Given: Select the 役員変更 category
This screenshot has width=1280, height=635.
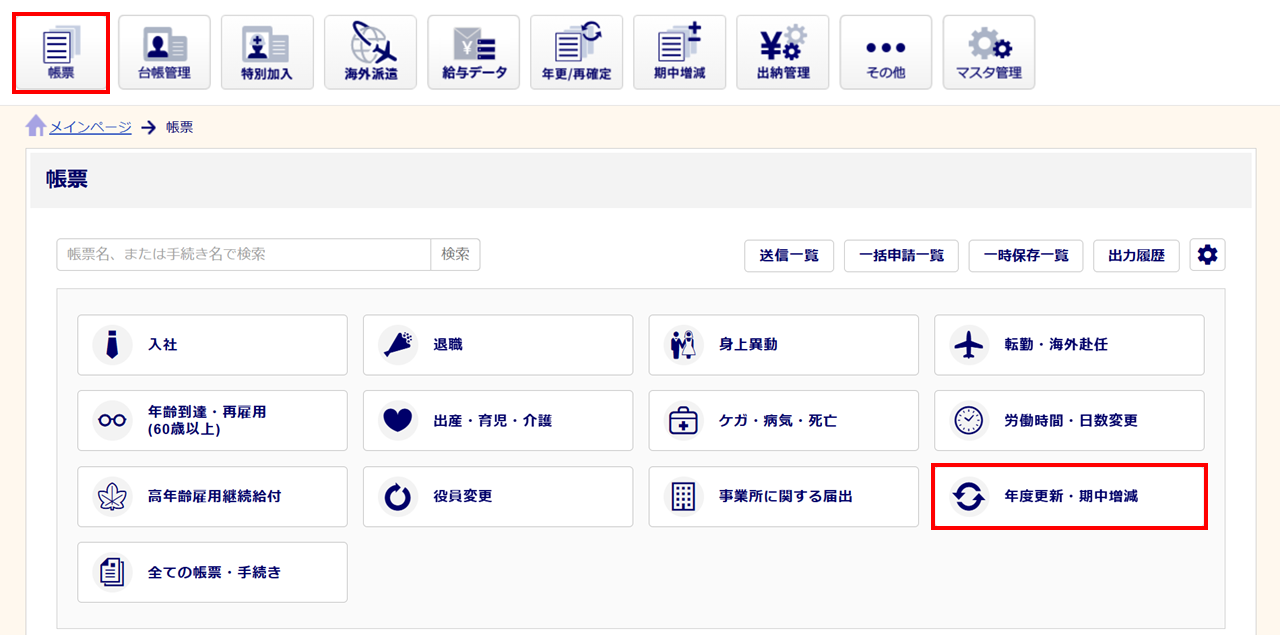Looking at the screenshot, I should tap(498, 497).
